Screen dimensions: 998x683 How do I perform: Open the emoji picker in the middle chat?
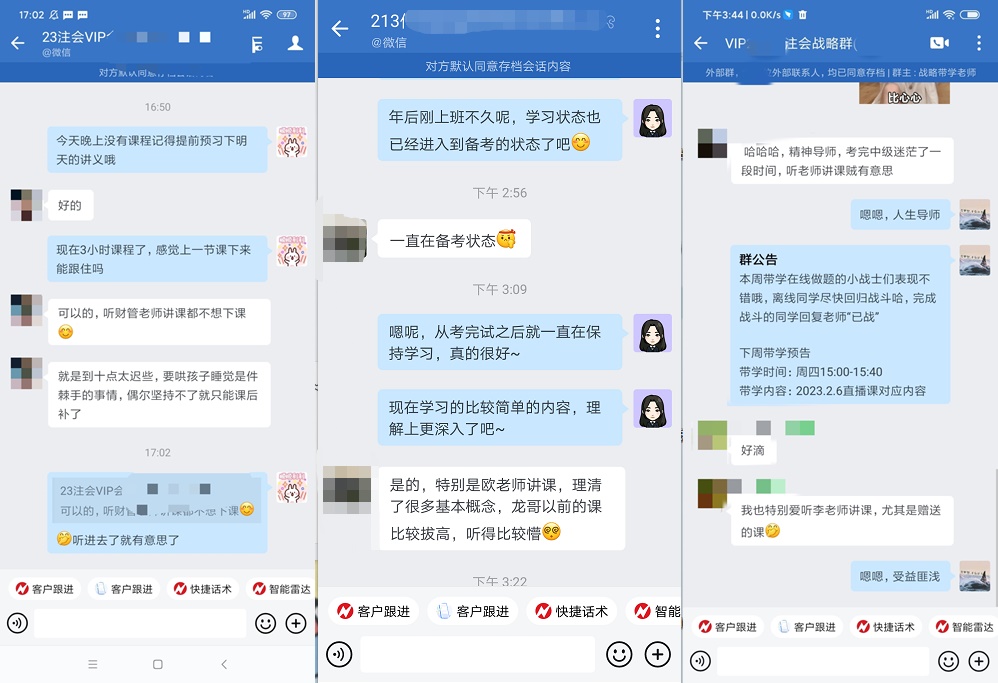[x=619, y=654]
